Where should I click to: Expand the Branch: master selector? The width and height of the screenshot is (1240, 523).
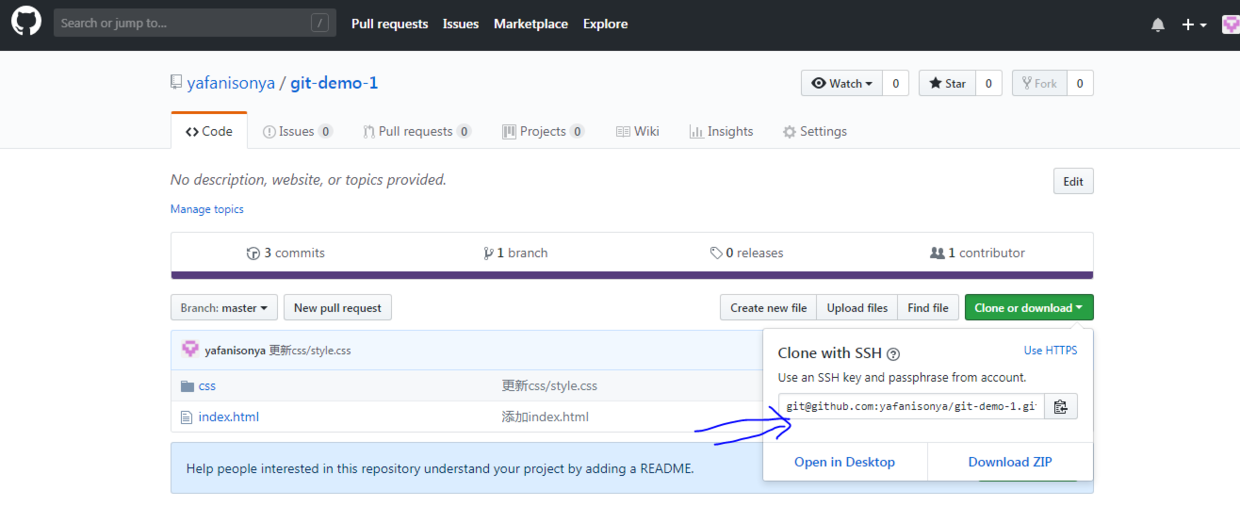click(x=224, y=308)
